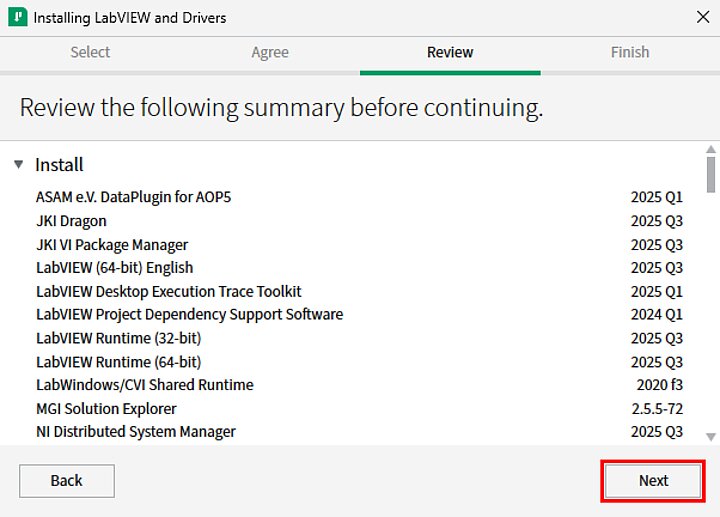The height and width of the screenshot is (517, 720).
Task: Select LabVIEW Runtime (32-bit) entry
Action: point(118,338)
